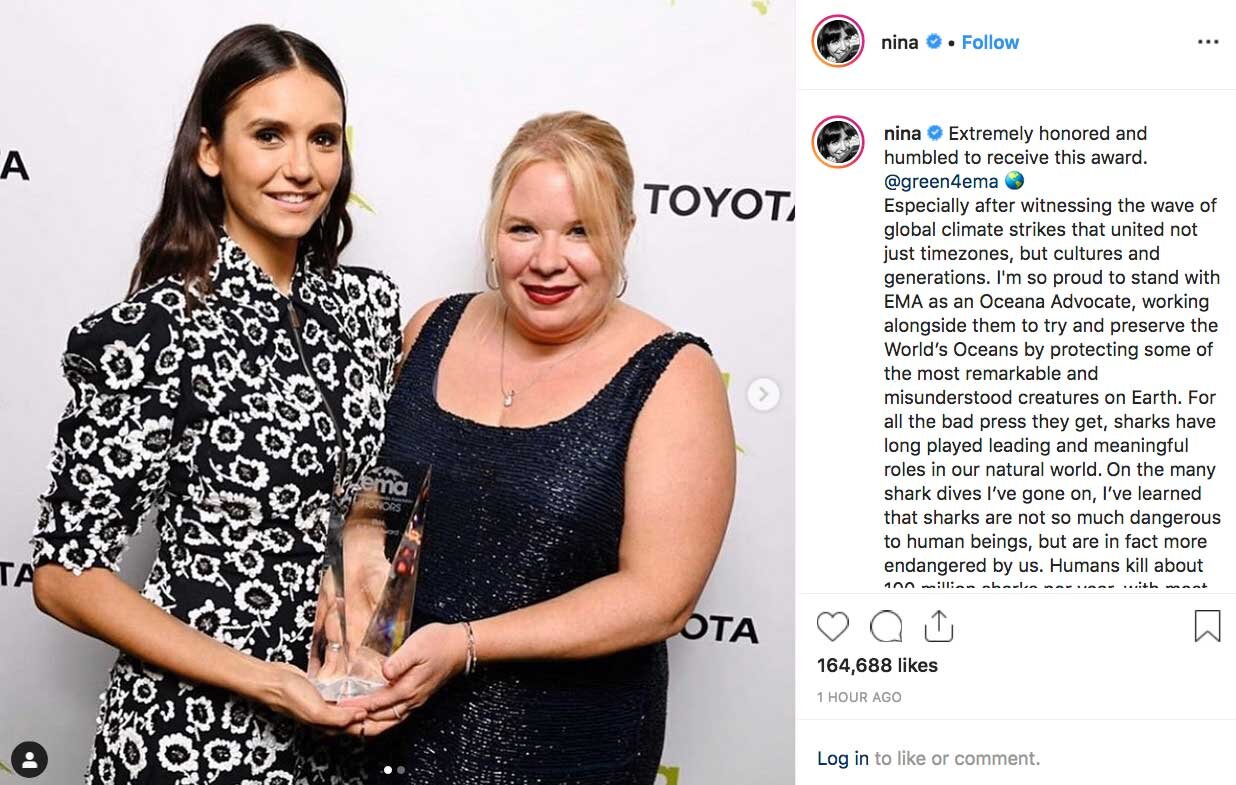
Task: Open the 1 HOUR AGO timestamp
Action: pyautogui.click(x=859, y=697)
